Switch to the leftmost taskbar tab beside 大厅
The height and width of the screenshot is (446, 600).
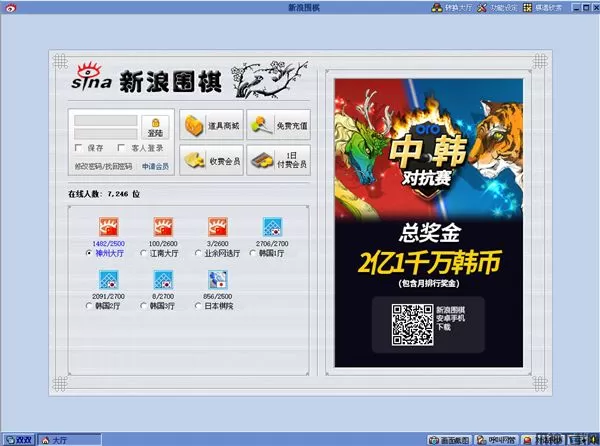click(x=19, y=440)
